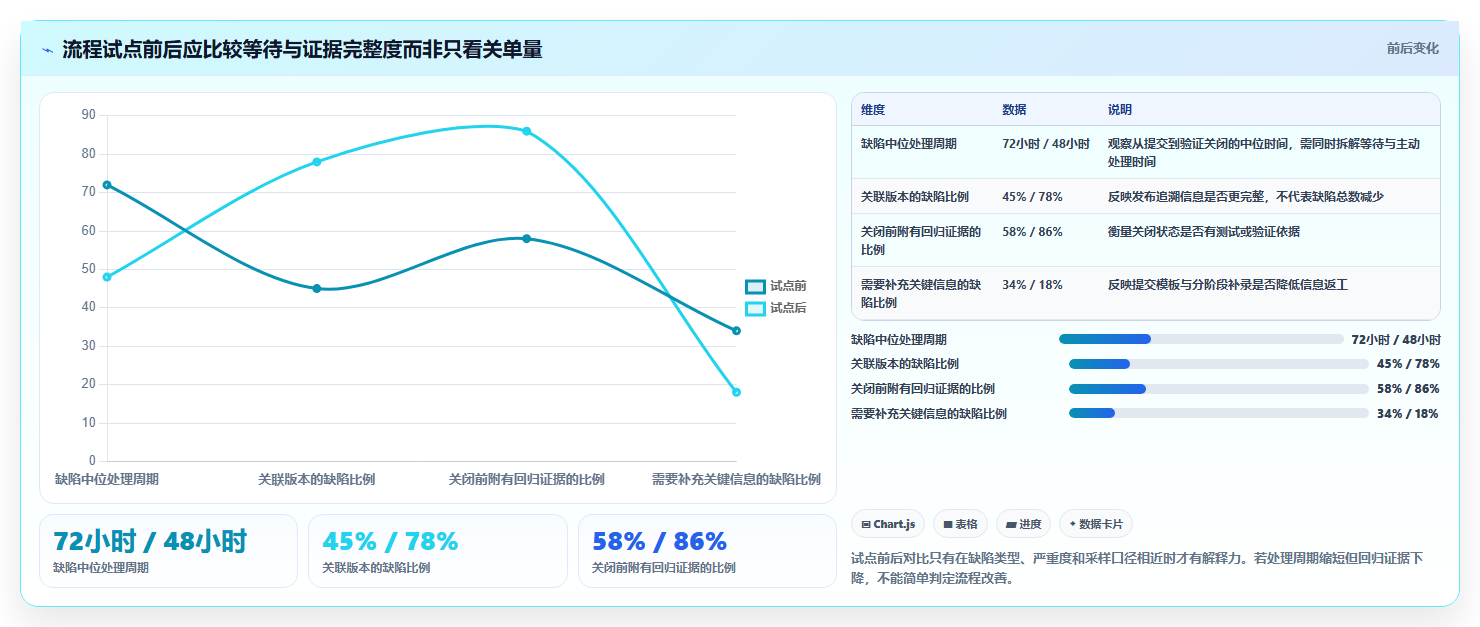Click the 试点后 peak data point at 86
1480x627 pixels.
click(x=527, y=131)
